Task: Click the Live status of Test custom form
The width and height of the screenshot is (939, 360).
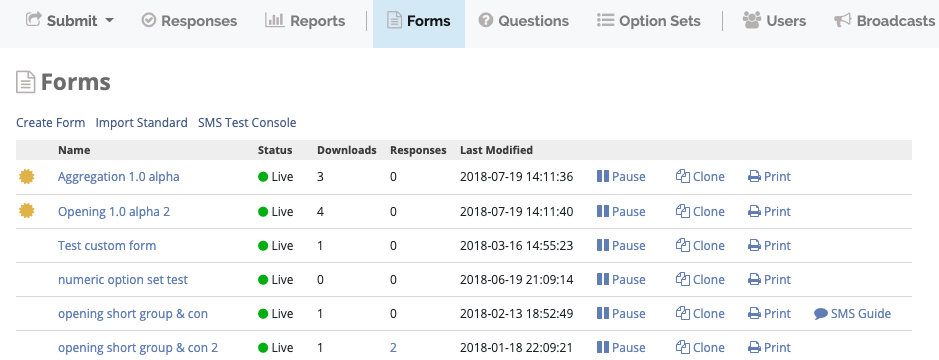Action: click(276, 246)
